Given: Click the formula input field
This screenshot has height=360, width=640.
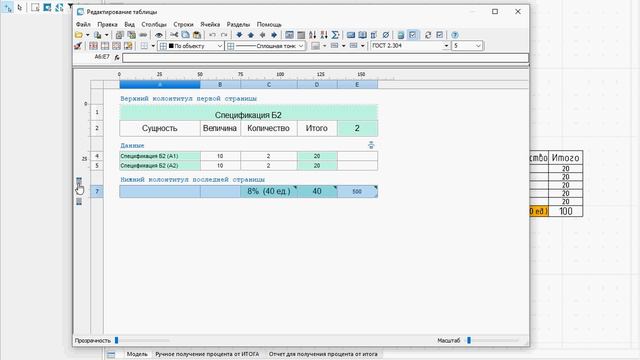Looking at the screenshot, I should click(x=325, y=58).
